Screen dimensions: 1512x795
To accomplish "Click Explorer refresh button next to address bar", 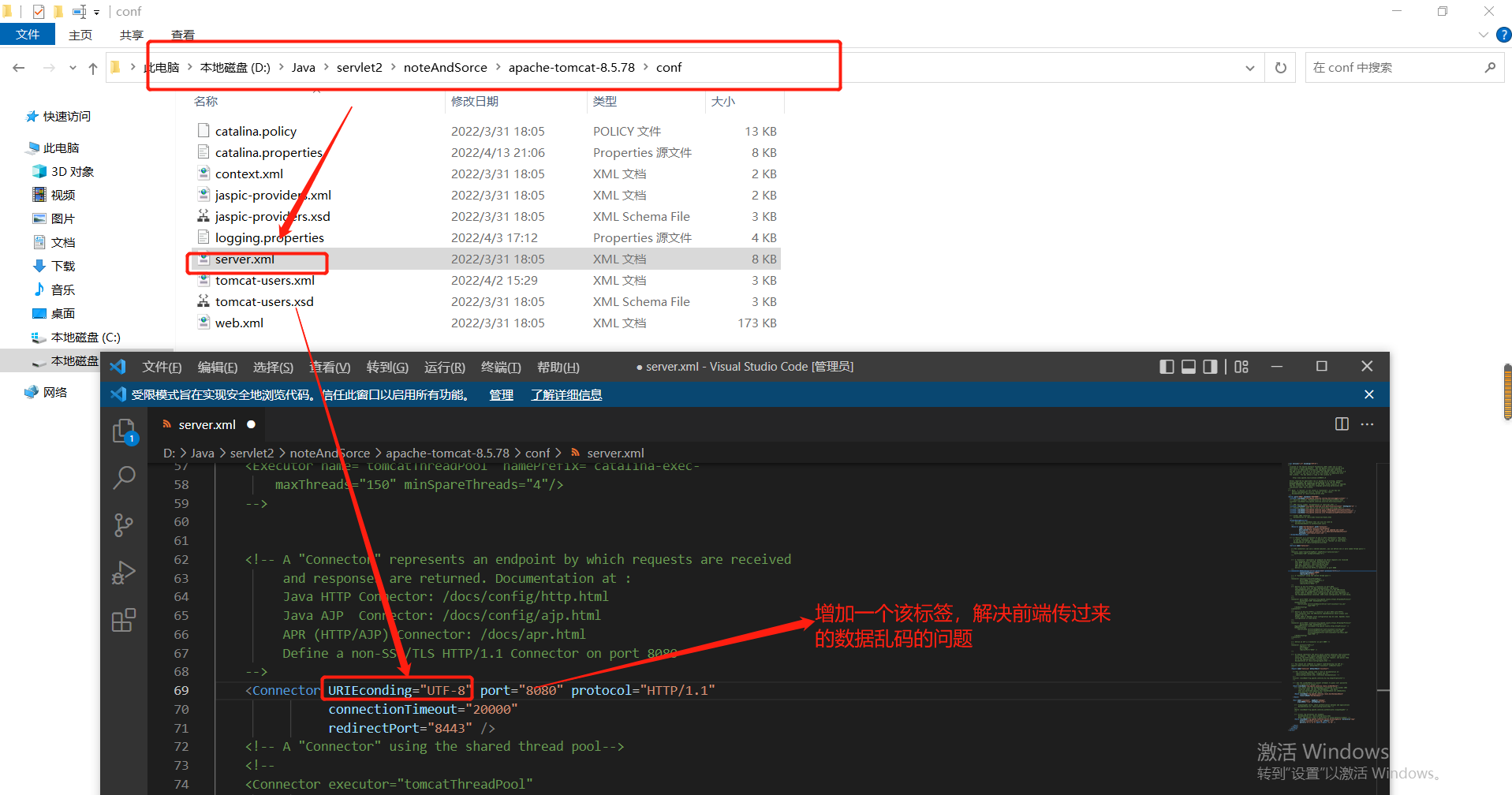I will tap(1281, 68).
